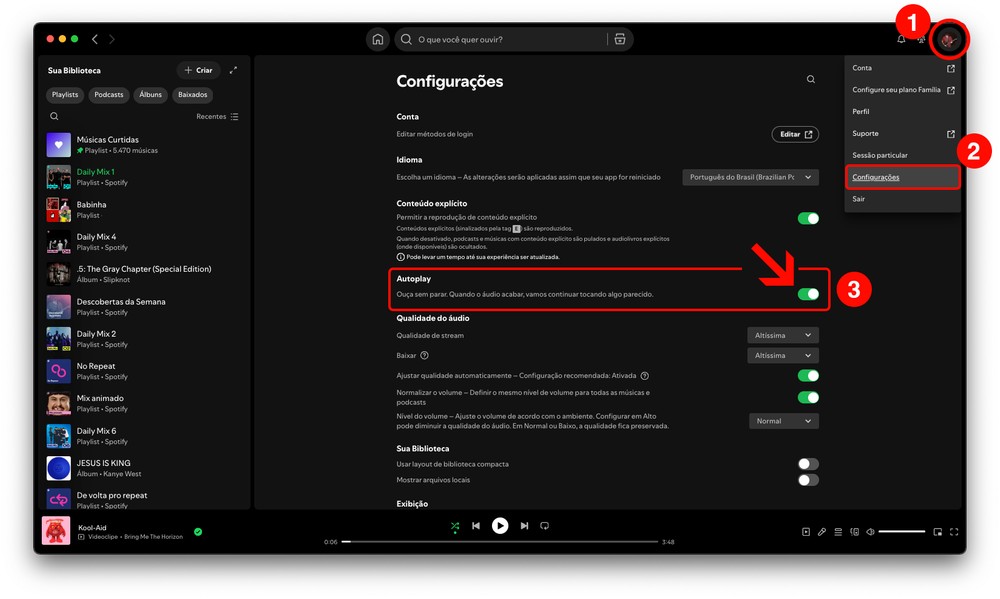The width and height of the screenshot is (1000, 599).
Task: Click the search icon in Configurações header
Action: click(811, 80)
